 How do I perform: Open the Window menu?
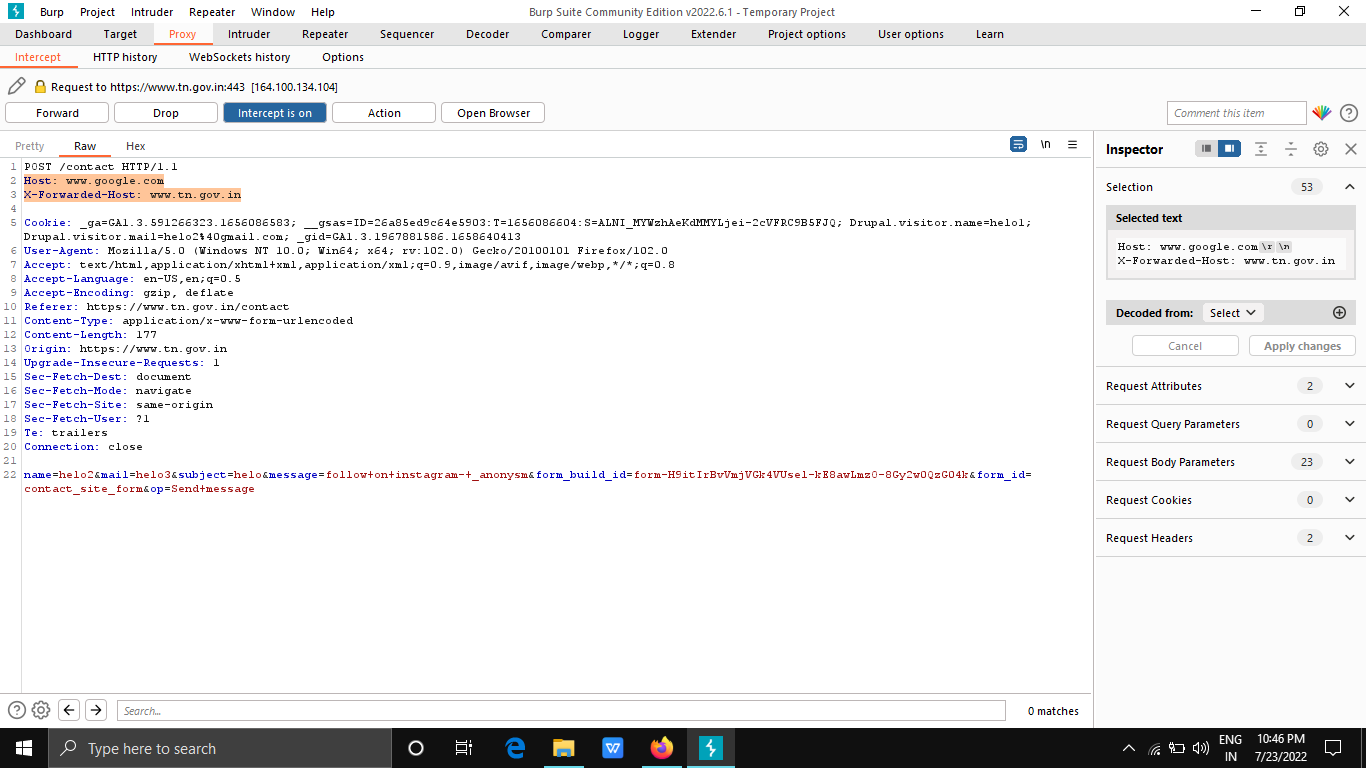(273, 12)
